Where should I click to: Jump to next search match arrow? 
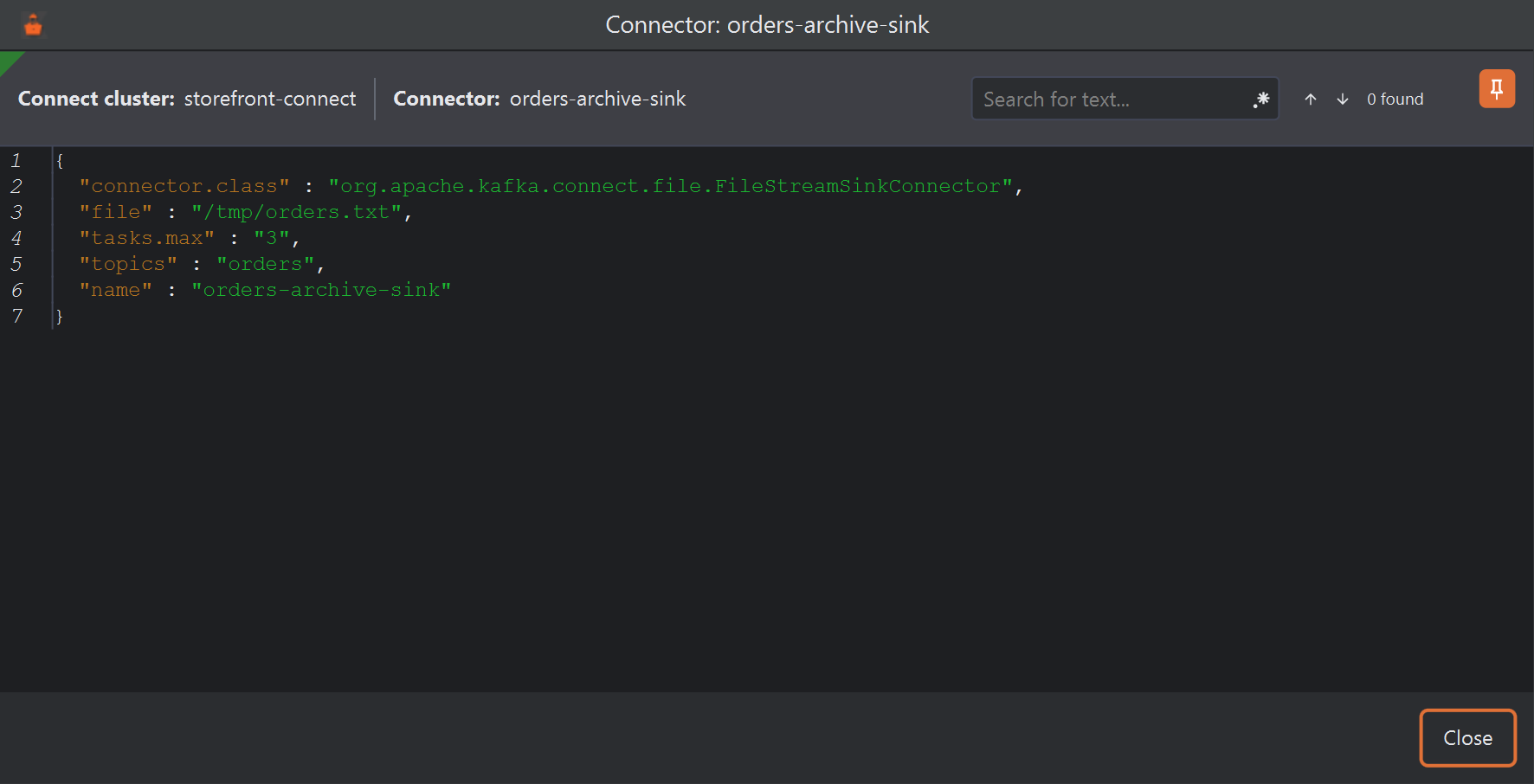click(1343, 100)
